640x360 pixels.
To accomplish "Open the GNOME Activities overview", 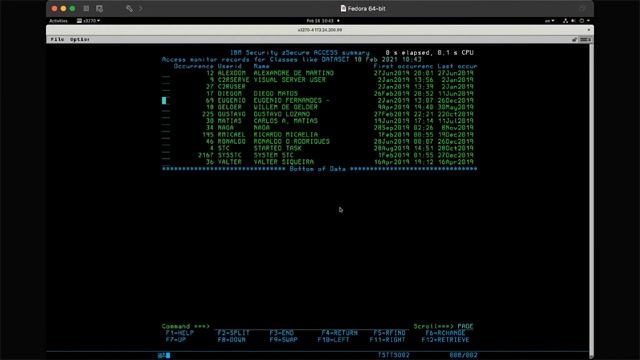I will [58, 21].
